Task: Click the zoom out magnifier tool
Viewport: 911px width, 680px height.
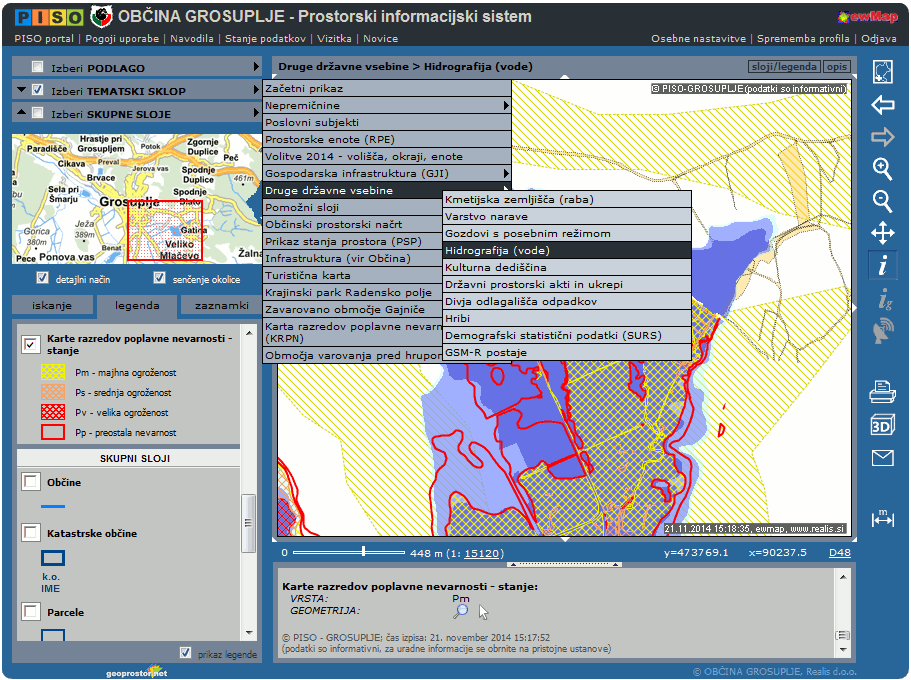Action: [x=882, y=201]
